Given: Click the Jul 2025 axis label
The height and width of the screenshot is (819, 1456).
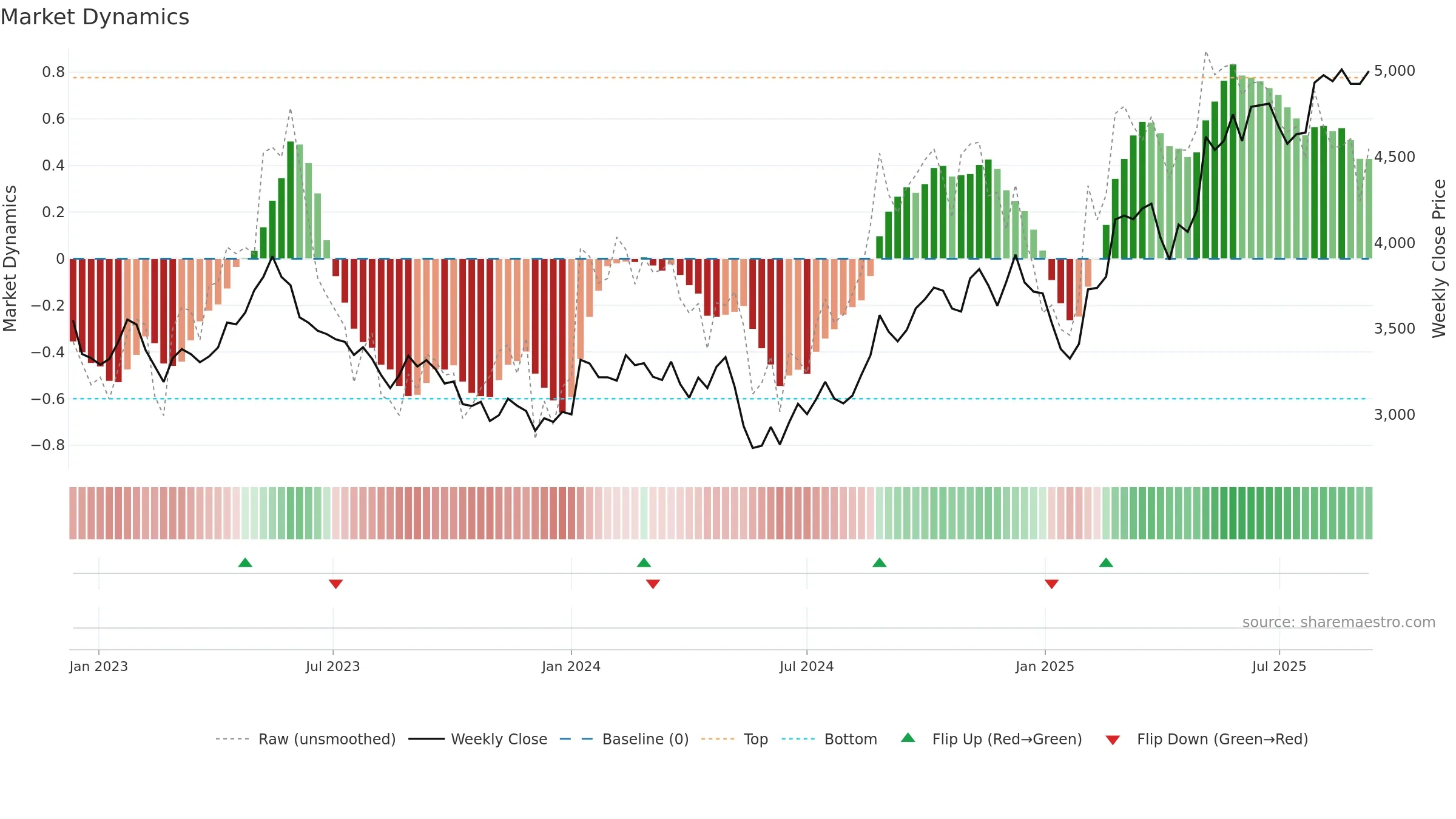Looking at the screenshot, I should (x=1279, y=666).
